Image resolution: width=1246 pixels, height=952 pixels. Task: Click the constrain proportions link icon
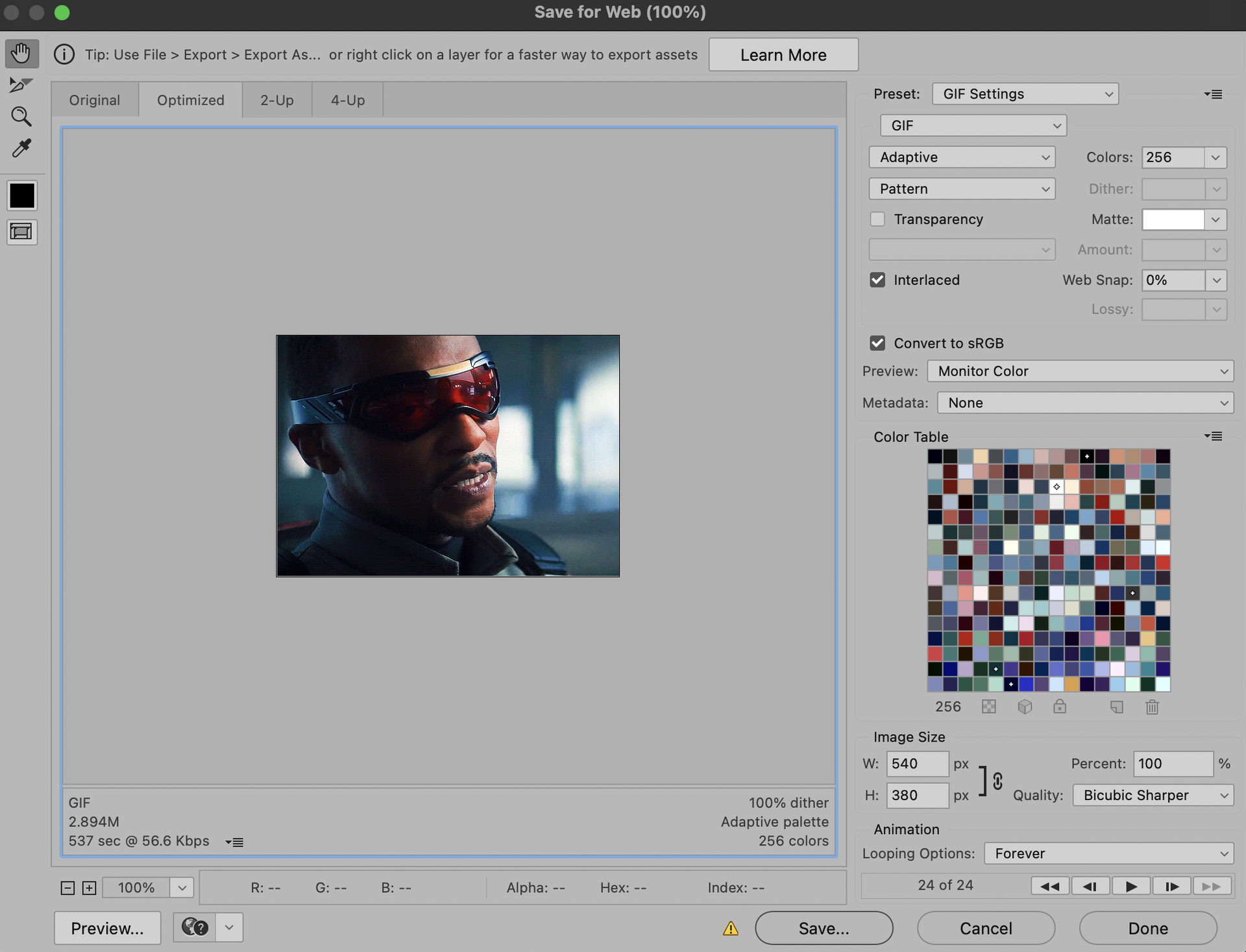click(997, 781)
